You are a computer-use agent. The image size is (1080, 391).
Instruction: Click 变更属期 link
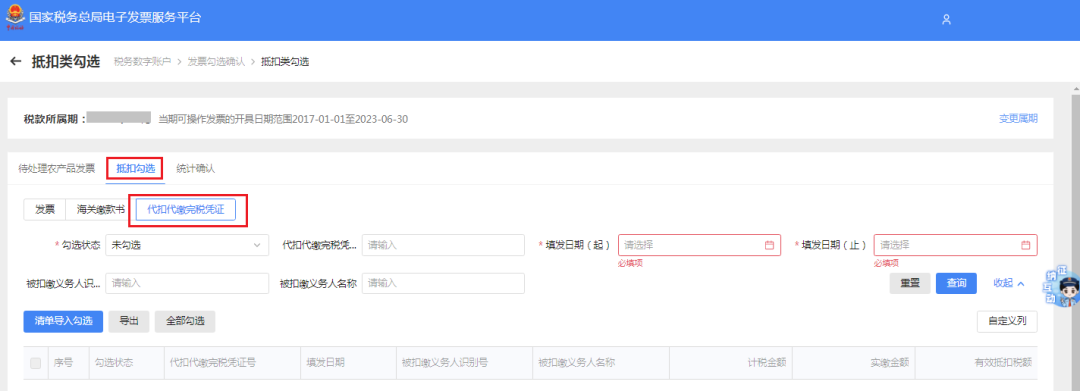pyautogui.click(x=1018, y=119)
